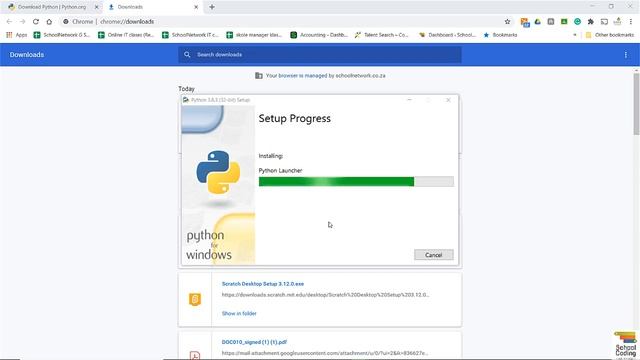The image size is (640, 360).
Task: Click the green setup progress bar
Action: coord(356,181)
